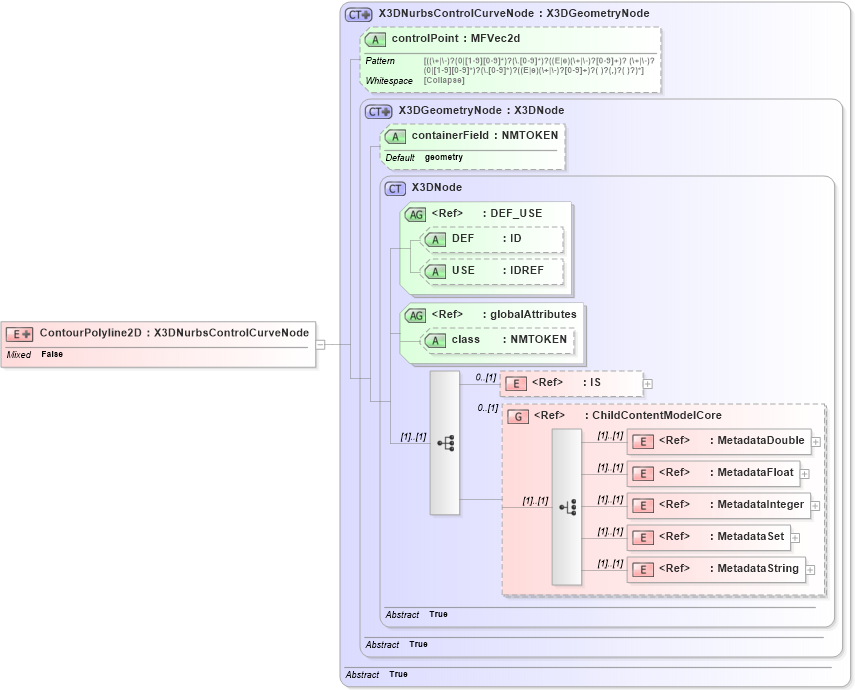The height and width of the screenshot is (690, 855).
Task: Select X3DNurbsControlCurveNode : X3DGeometryNode header
Action: coord(514,13)
